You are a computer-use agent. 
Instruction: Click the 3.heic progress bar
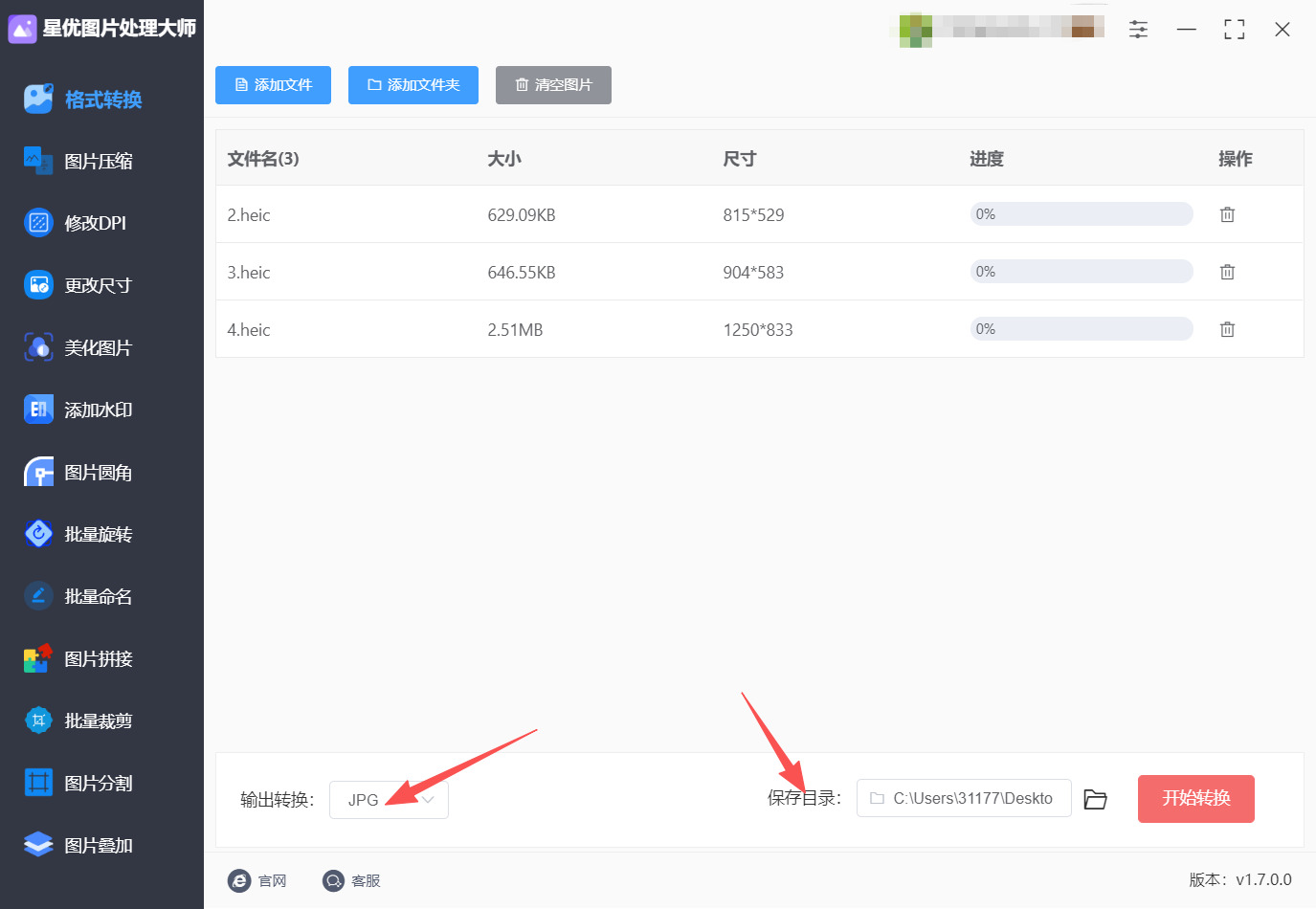(1082, 272)
